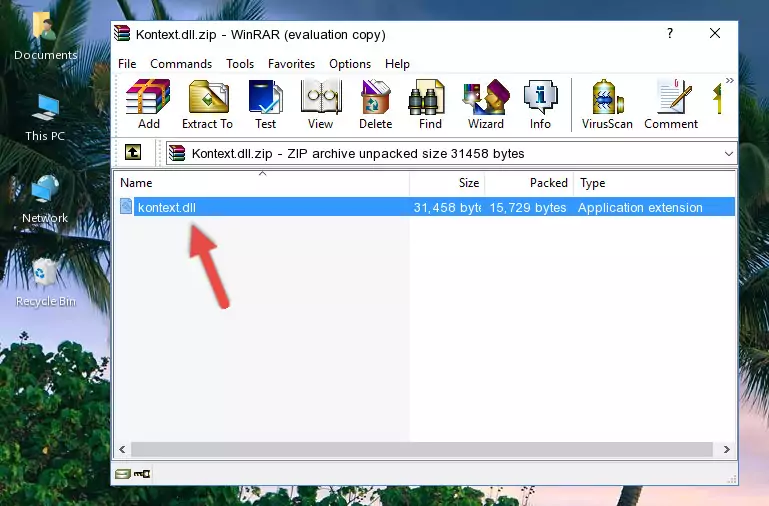Start the VirusScan tool
This screenshot has width=769, height=506.
[x=607, y=104]
